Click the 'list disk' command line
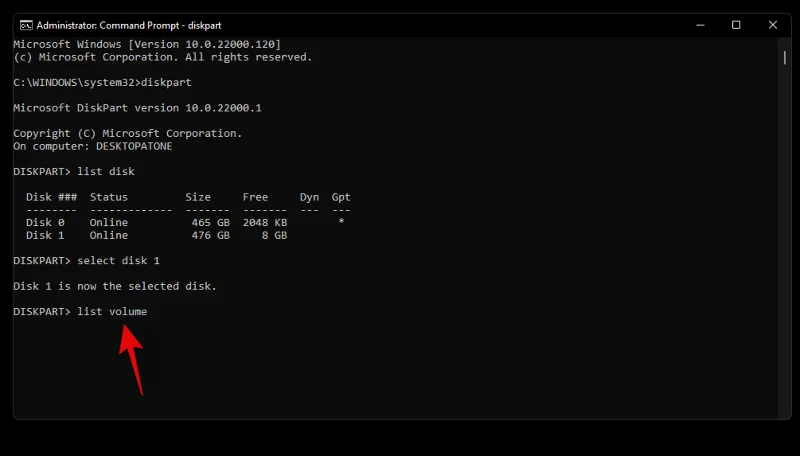800x456 pixels. 105,172
